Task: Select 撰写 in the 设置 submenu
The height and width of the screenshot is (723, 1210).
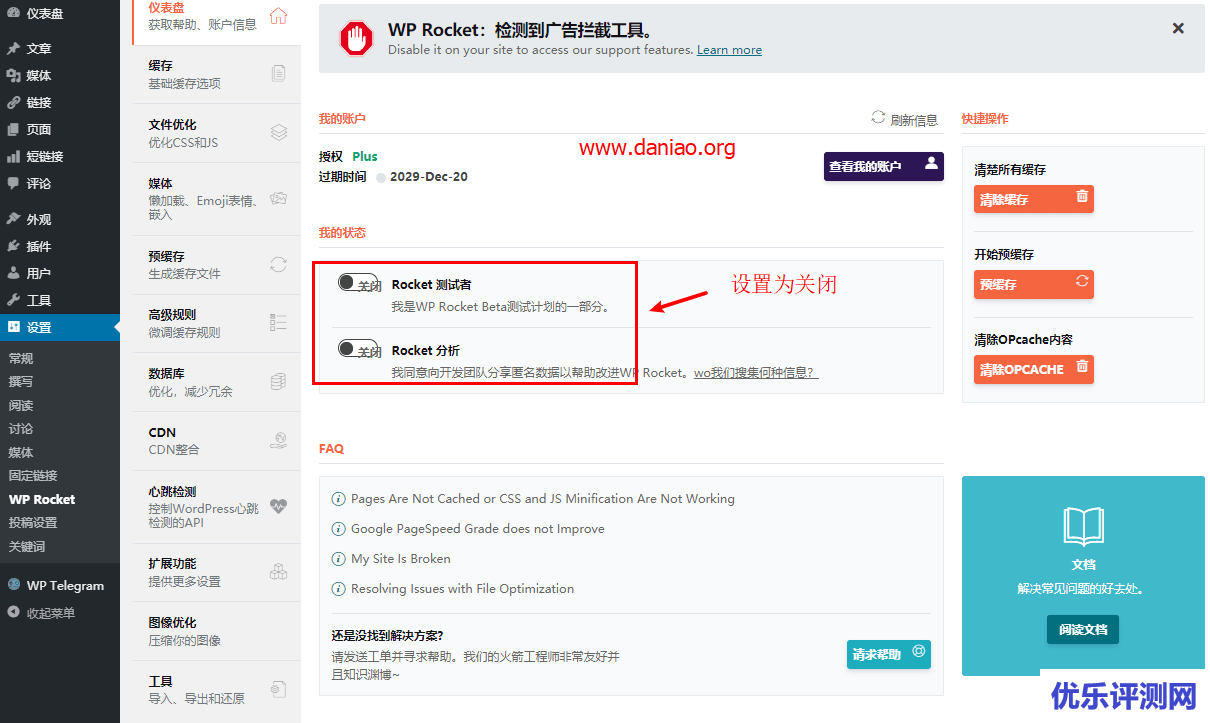Action: 21,381
